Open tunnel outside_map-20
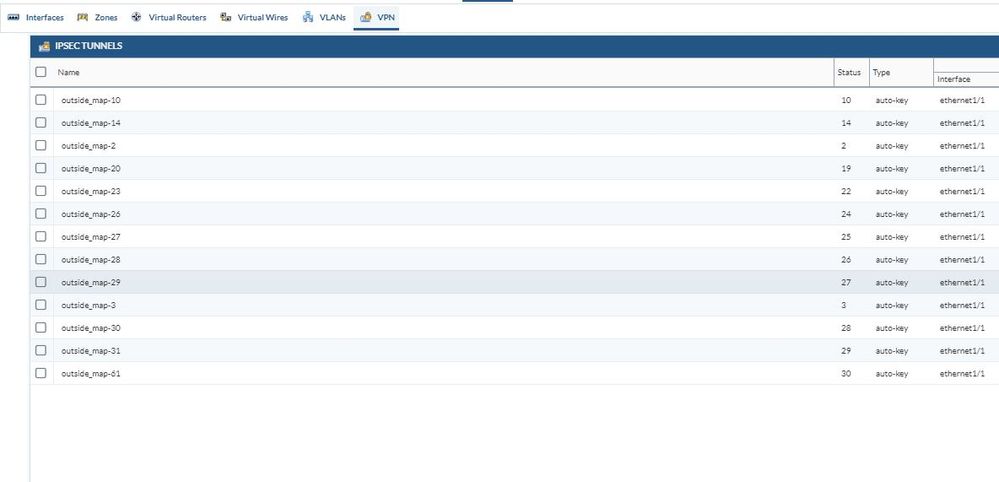The width and height of the screenshot is (999, 482). pos(91,169)
